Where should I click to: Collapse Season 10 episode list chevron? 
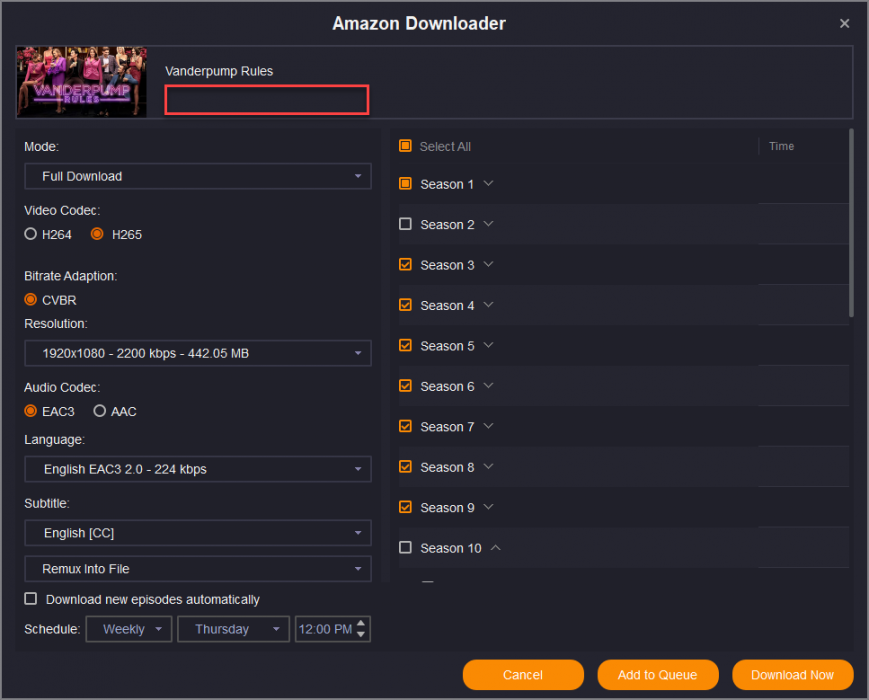pos(495,548)
